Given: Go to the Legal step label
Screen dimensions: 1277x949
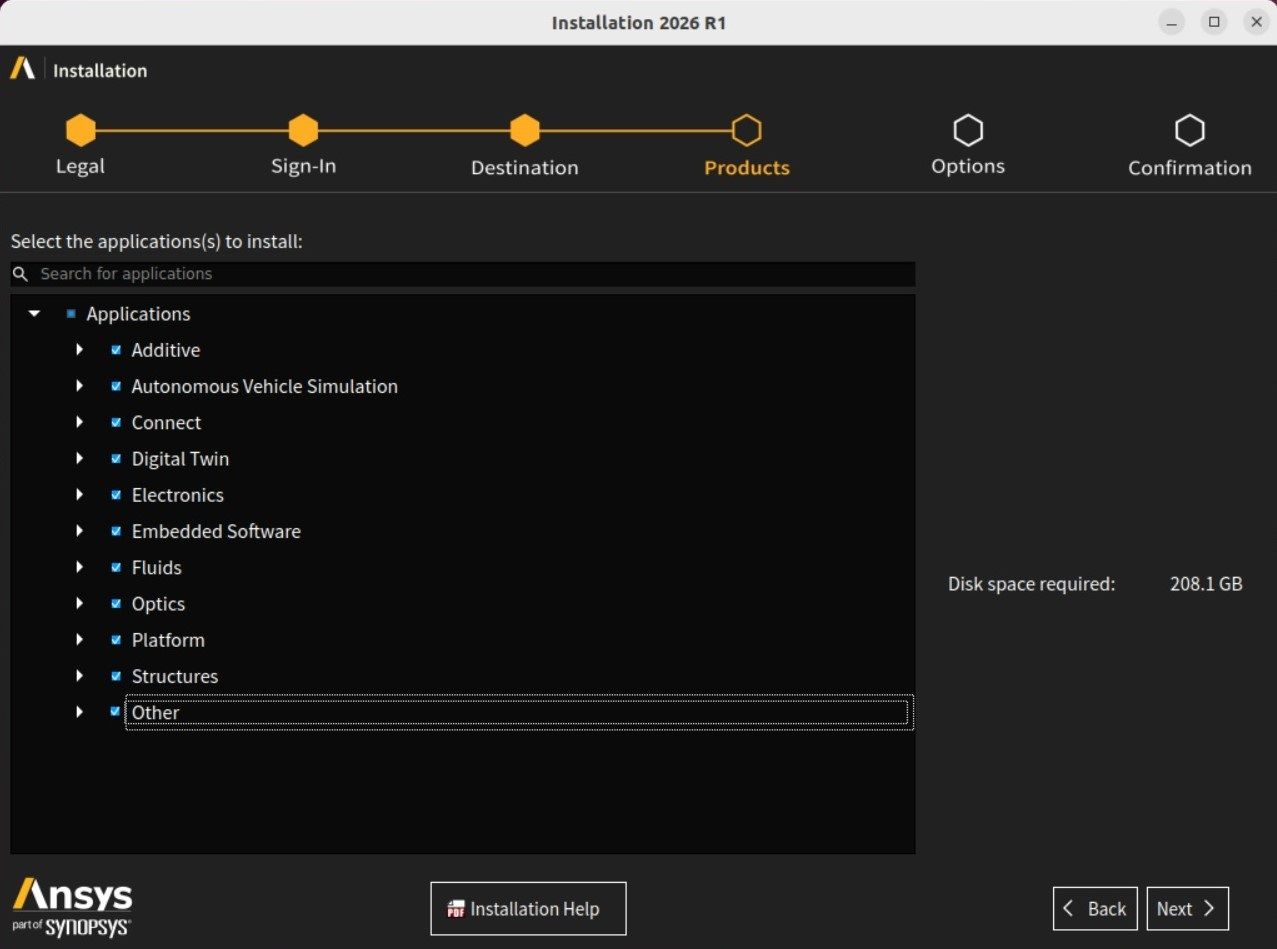Looking at the screenshot, I should [x=80, y=167].
